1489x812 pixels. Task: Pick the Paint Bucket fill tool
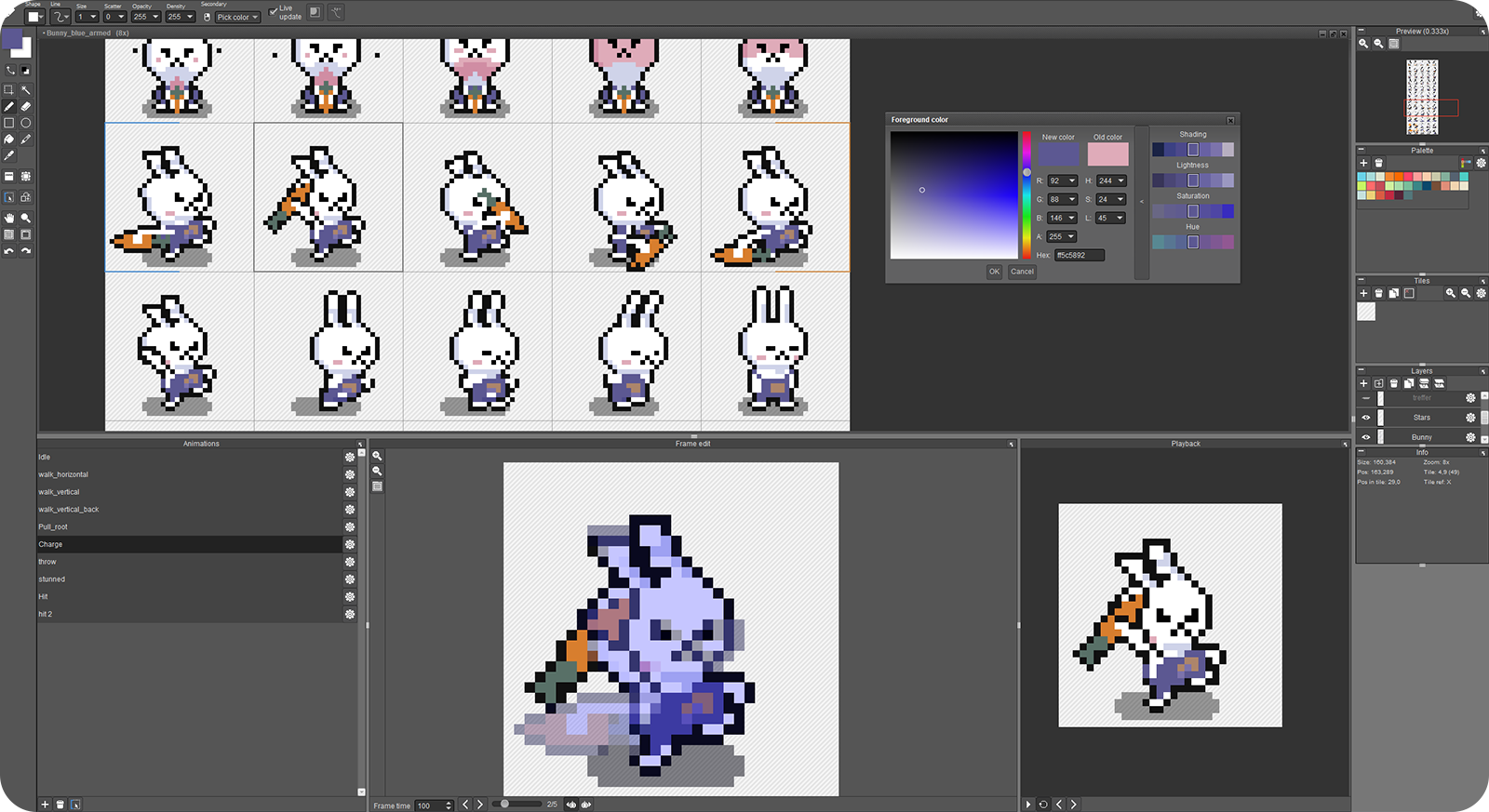[x=9, y=140]
